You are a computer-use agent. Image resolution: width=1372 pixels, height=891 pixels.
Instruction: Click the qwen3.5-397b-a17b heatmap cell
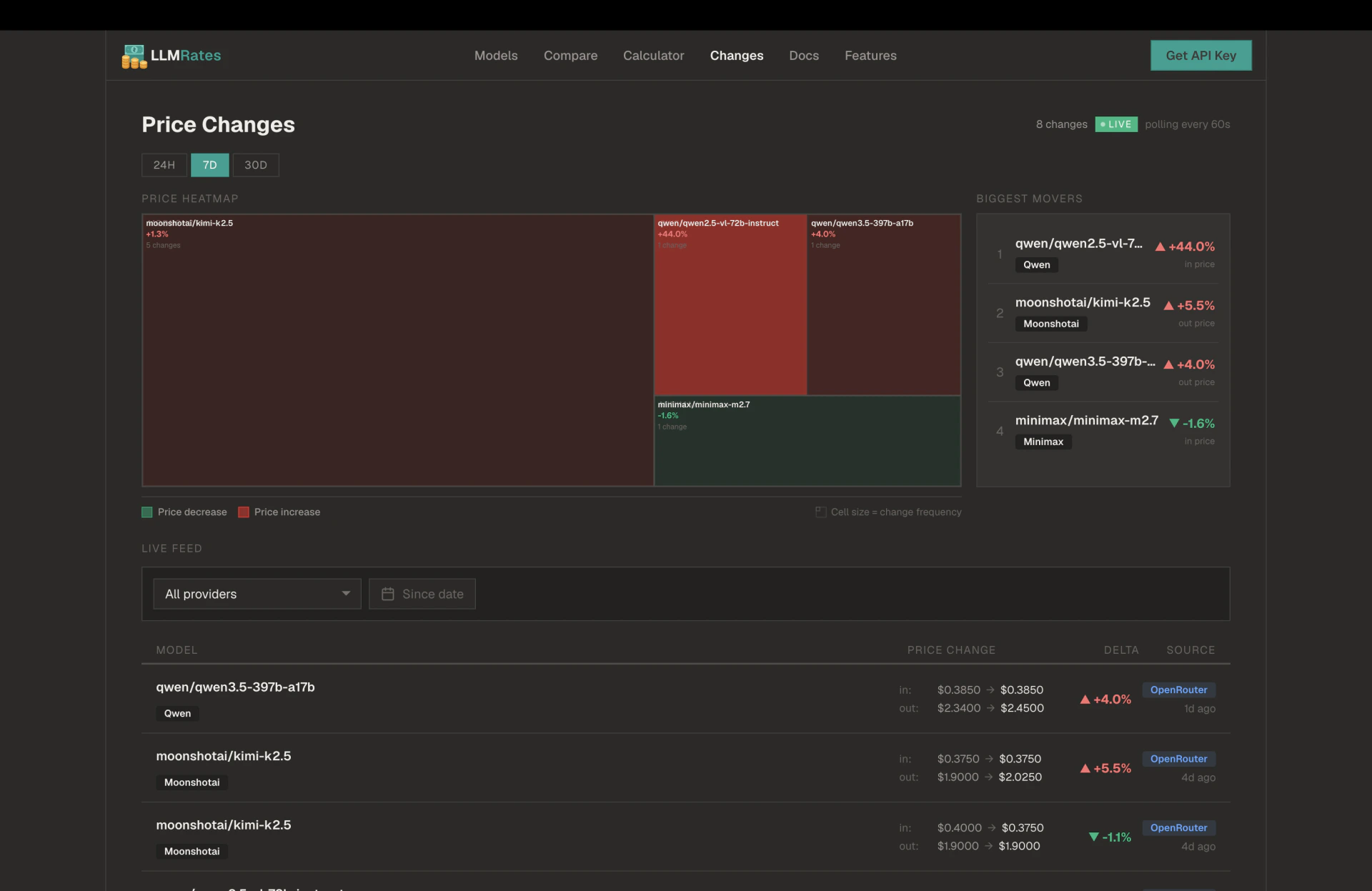pyautogui.click(x=884, y=305)
